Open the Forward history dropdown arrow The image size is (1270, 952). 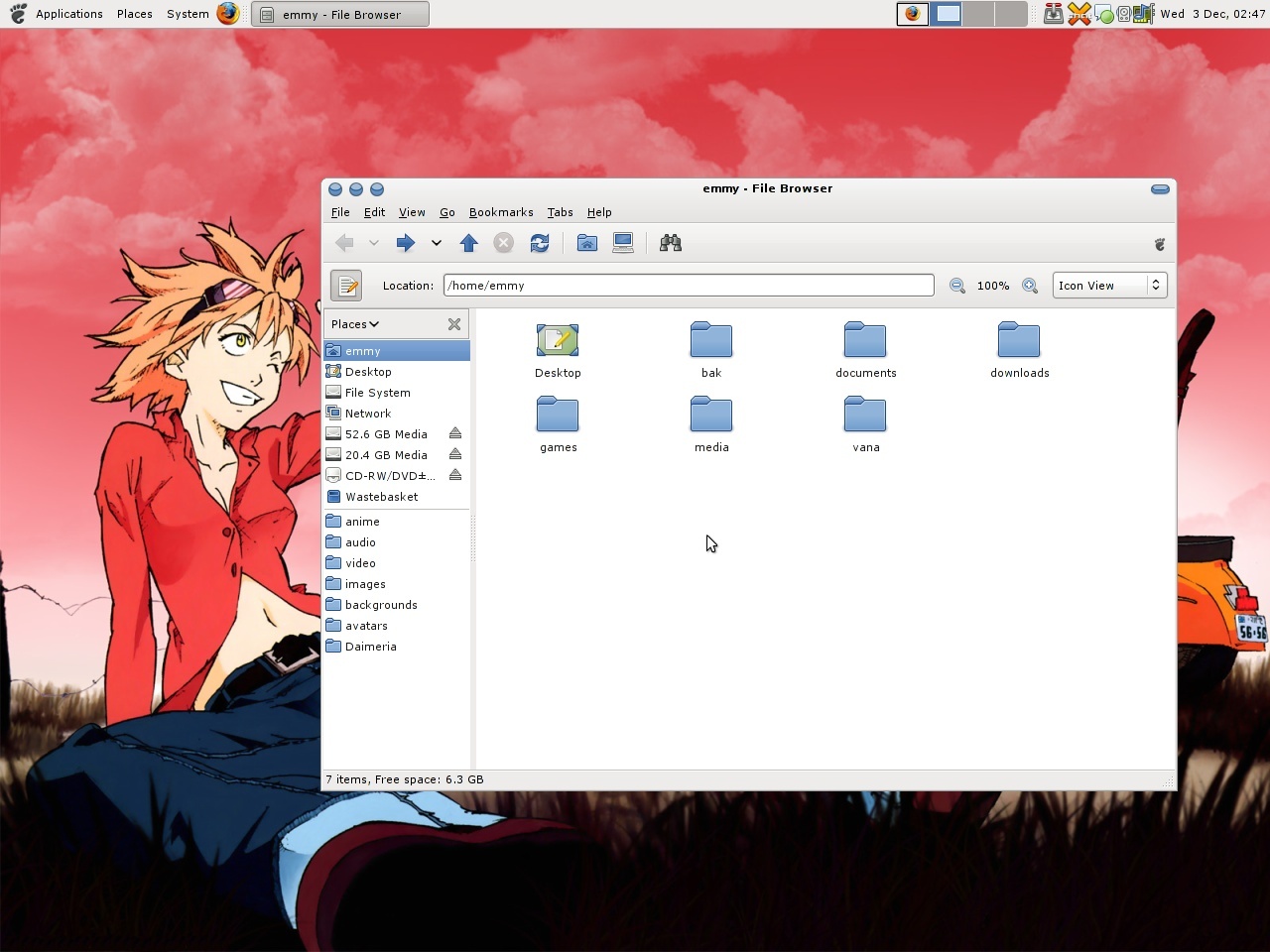pyautogui.click(x=436, y=243)
